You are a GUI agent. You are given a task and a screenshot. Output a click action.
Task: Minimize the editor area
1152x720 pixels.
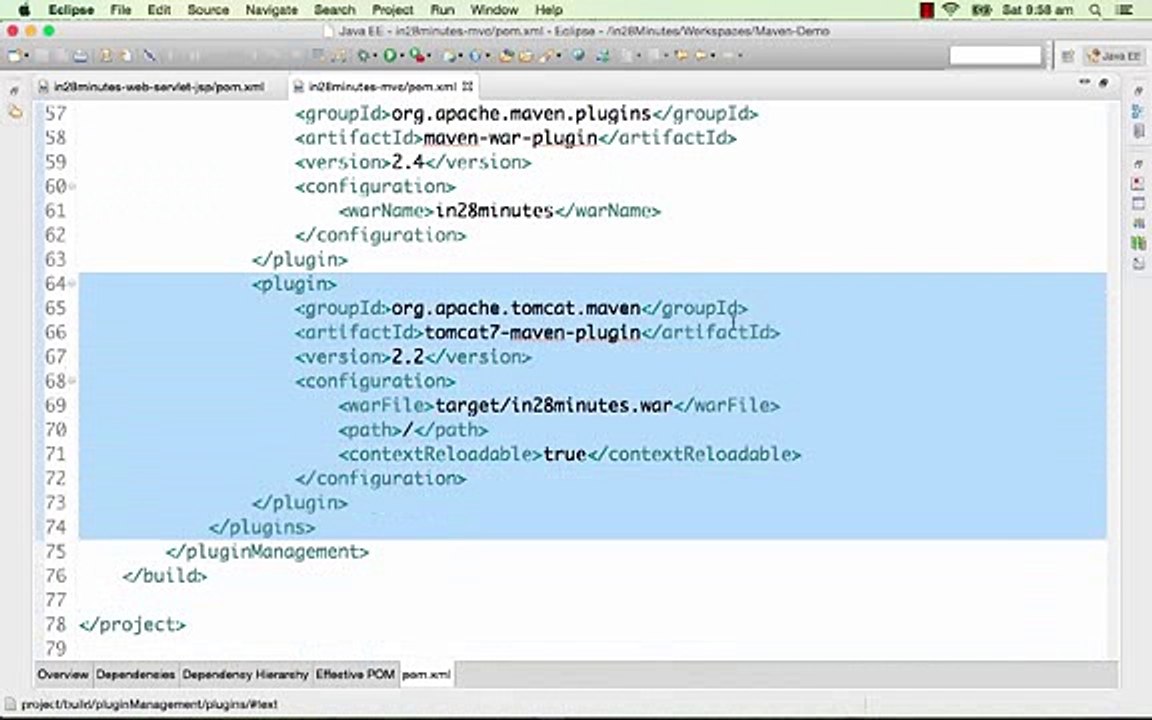[x=1084, y=82]
